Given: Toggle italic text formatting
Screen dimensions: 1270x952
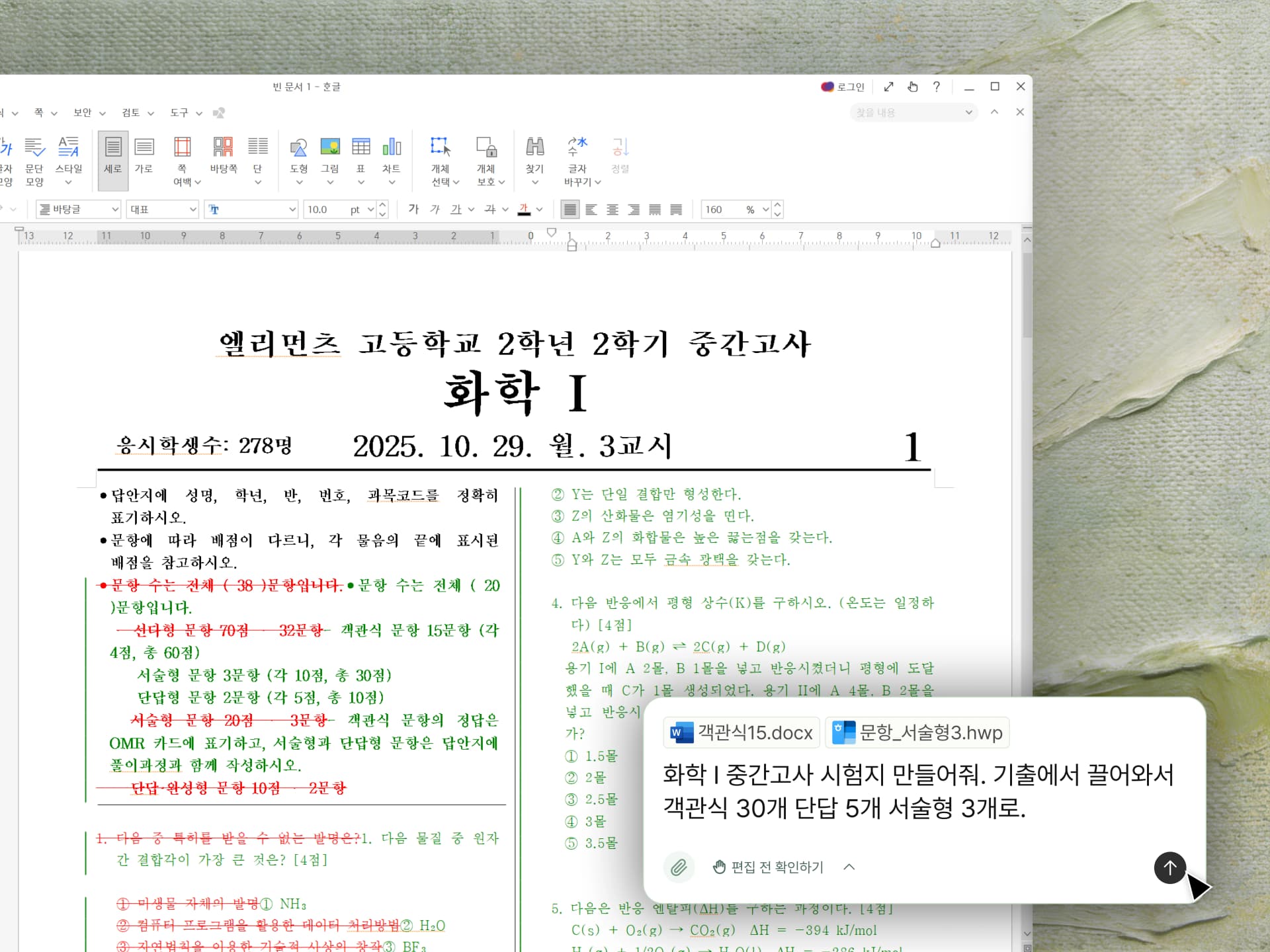Looking at the screenshot, I should click(x=434, y=209).
